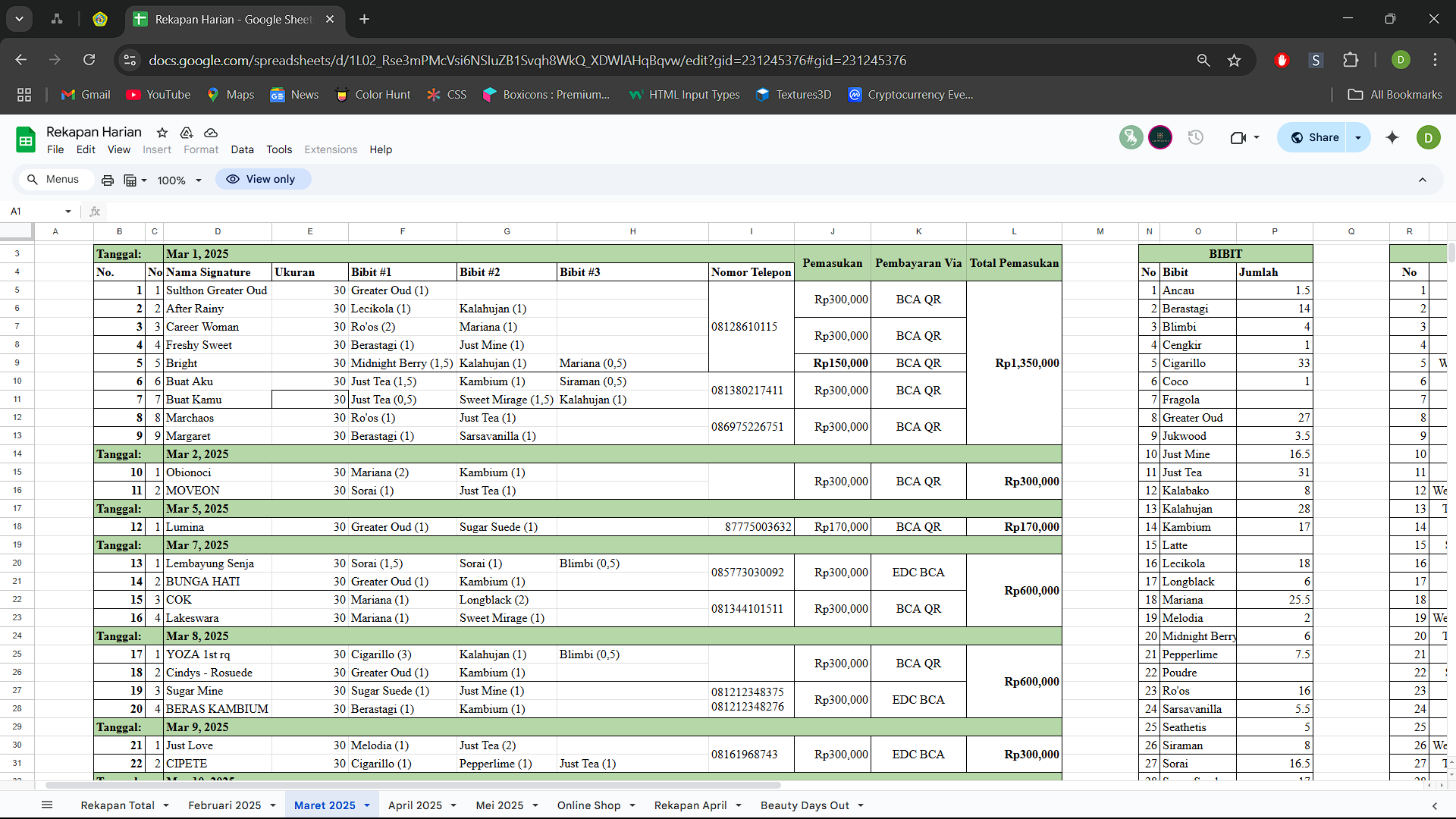Open the Maret 2025 tab dropdown arrow
This screenshot has height=819, width=1456.
(367, 805)
